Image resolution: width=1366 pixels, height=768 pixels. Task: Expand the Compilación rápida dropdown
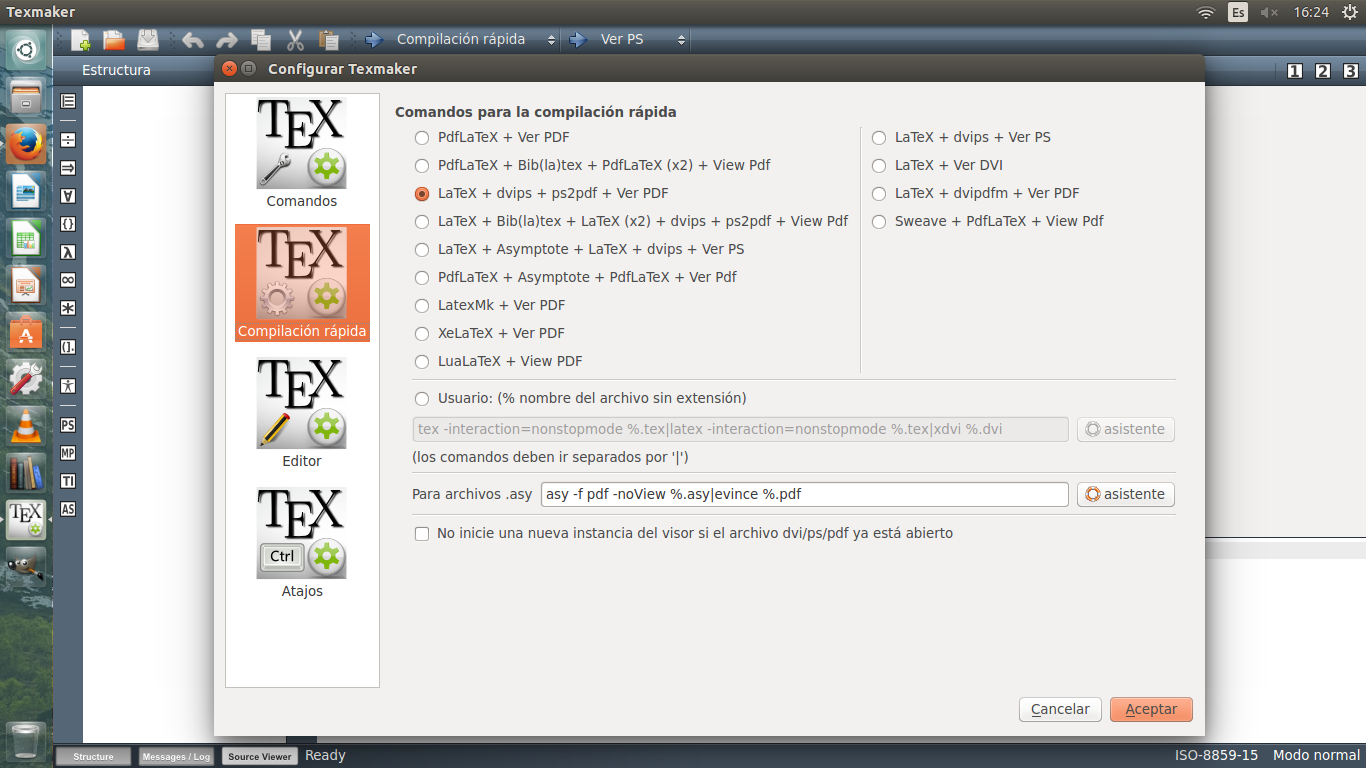551,40
